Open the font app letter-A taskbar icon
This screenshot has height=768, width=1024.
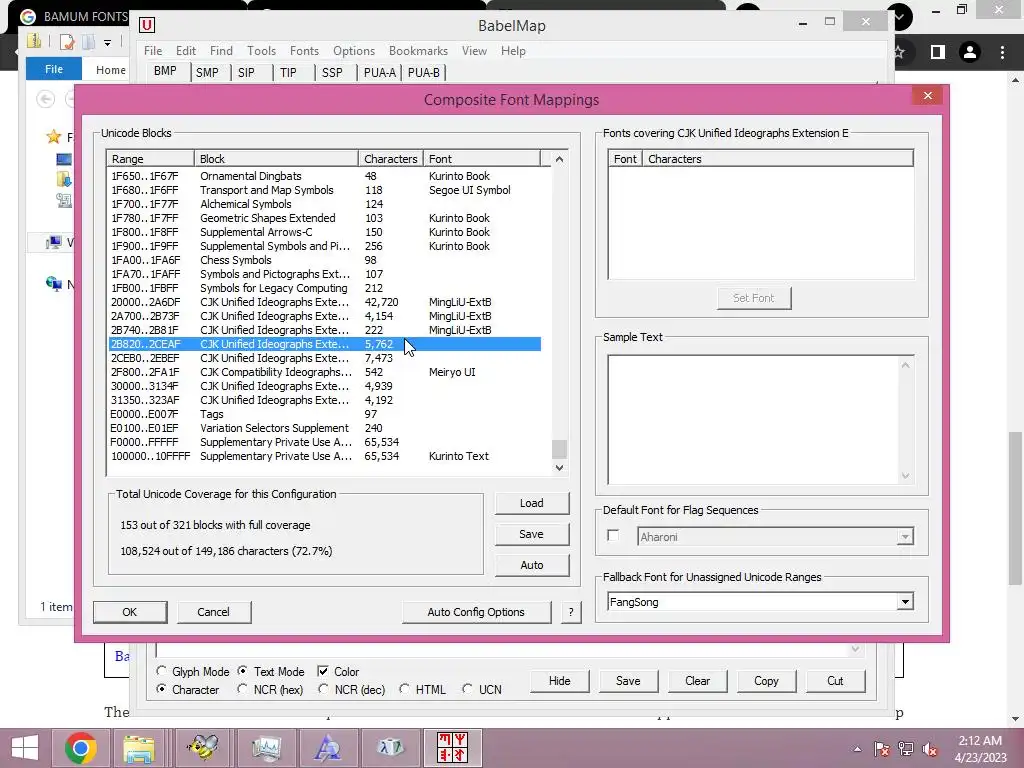click(x=328, y=748)
